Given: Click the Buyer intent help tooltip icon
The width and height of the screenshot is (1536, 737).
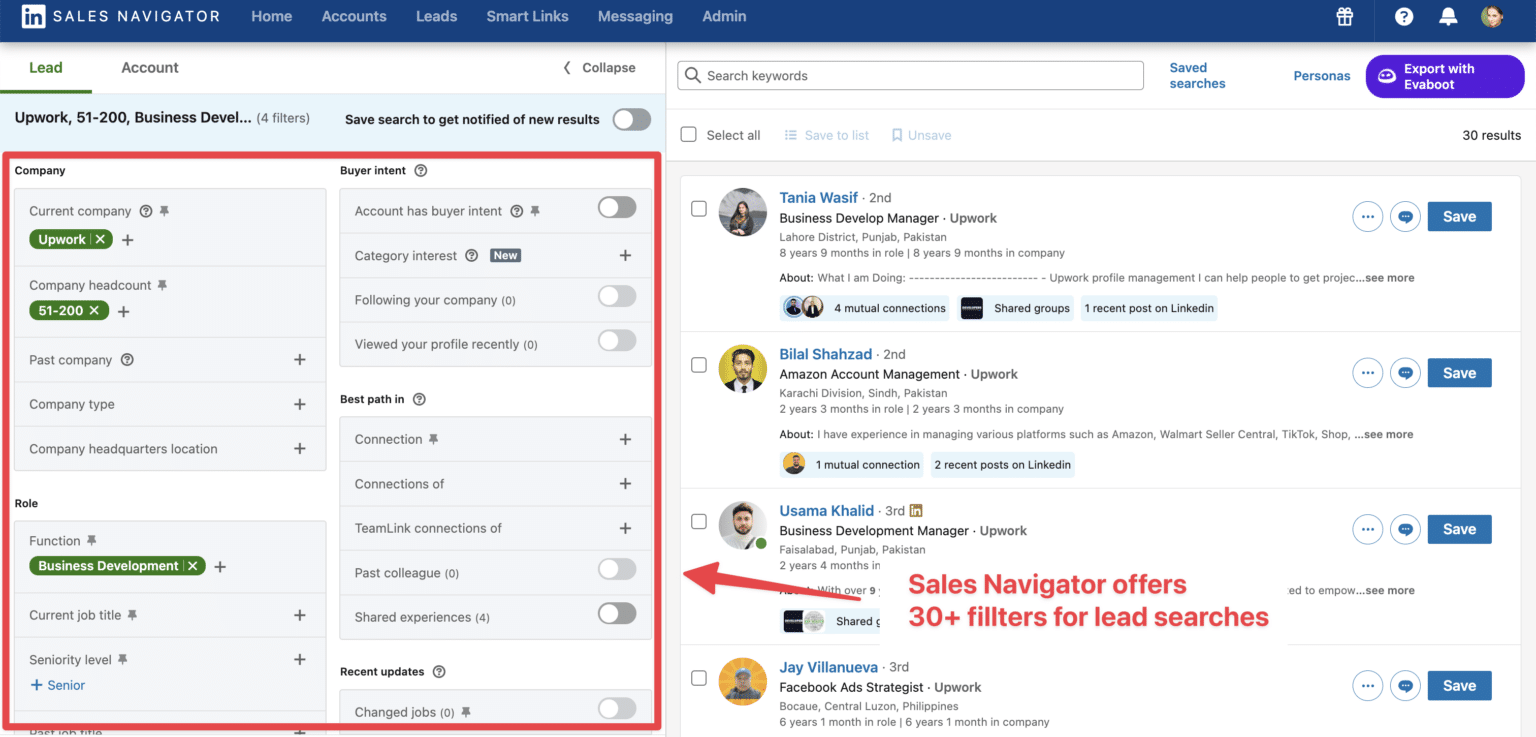Looking at the screenshot, I should pyautogui.click(x=418, y=170).
